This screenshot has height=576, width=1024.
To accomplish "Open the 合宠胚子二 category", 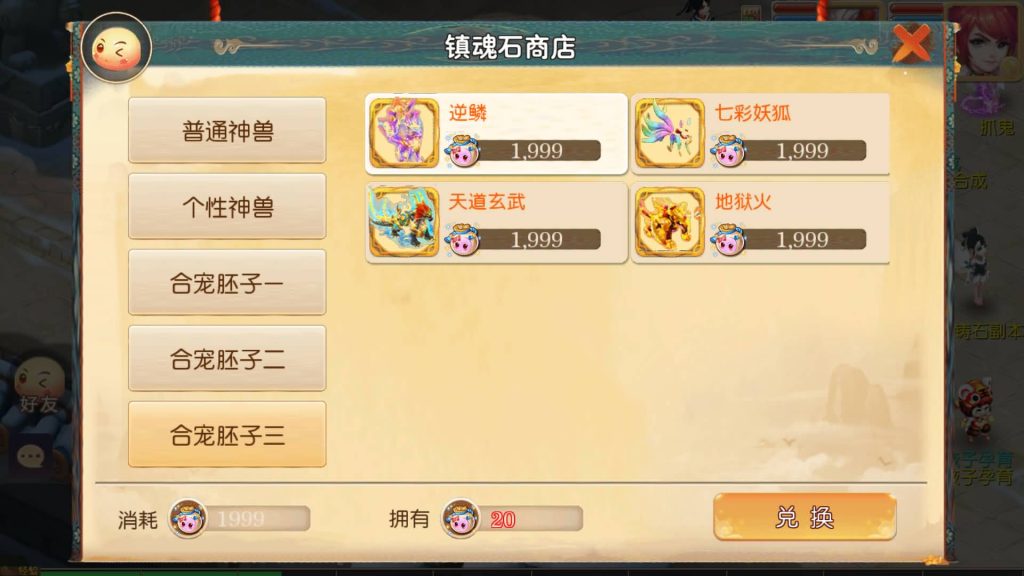I will 227,358.
